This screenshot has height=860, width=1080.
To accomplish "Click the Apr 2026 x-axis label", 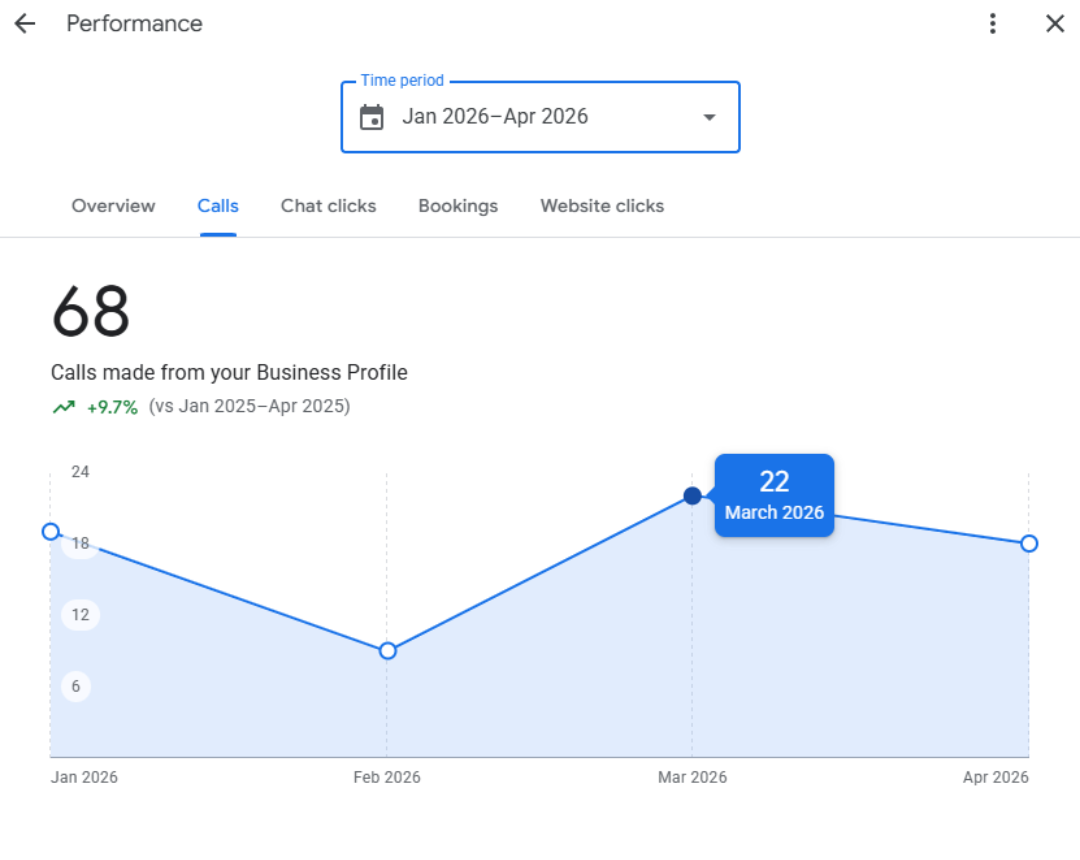I will coord(996,777).
